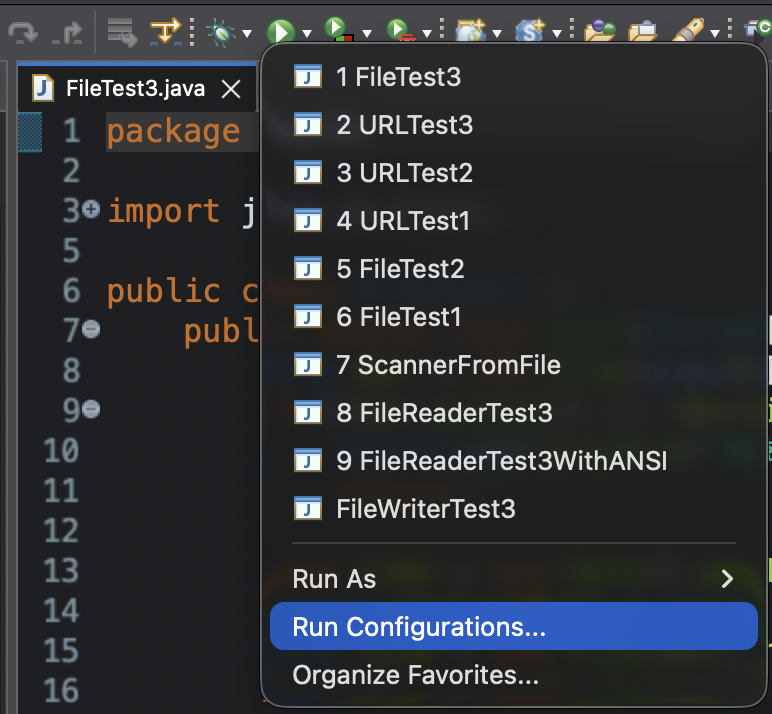Click the Java icon beside 1 FileTest3
The image size is (772, 714).
pos(308,77)
